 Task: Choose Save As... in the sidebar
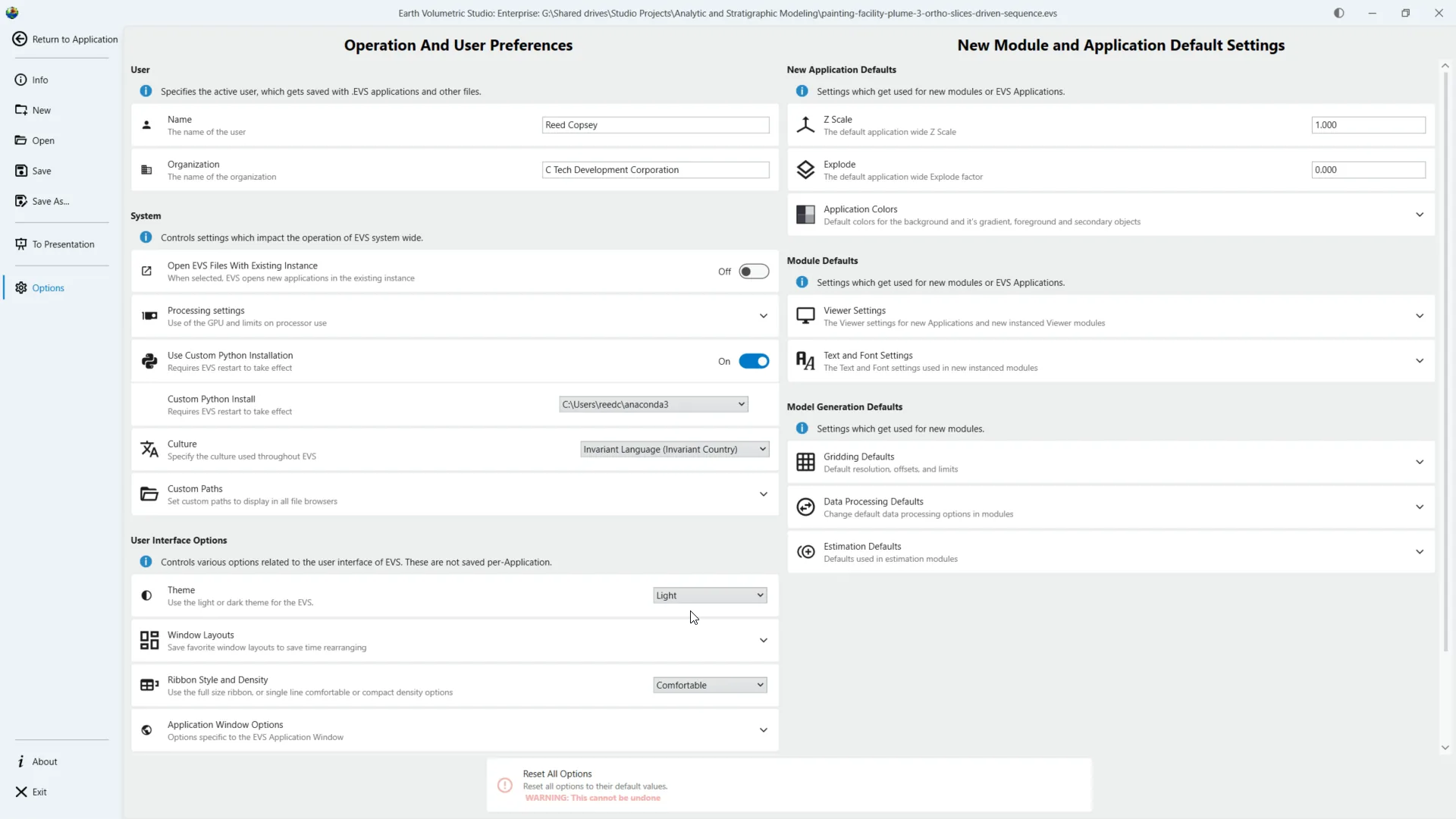click(42, 202)
